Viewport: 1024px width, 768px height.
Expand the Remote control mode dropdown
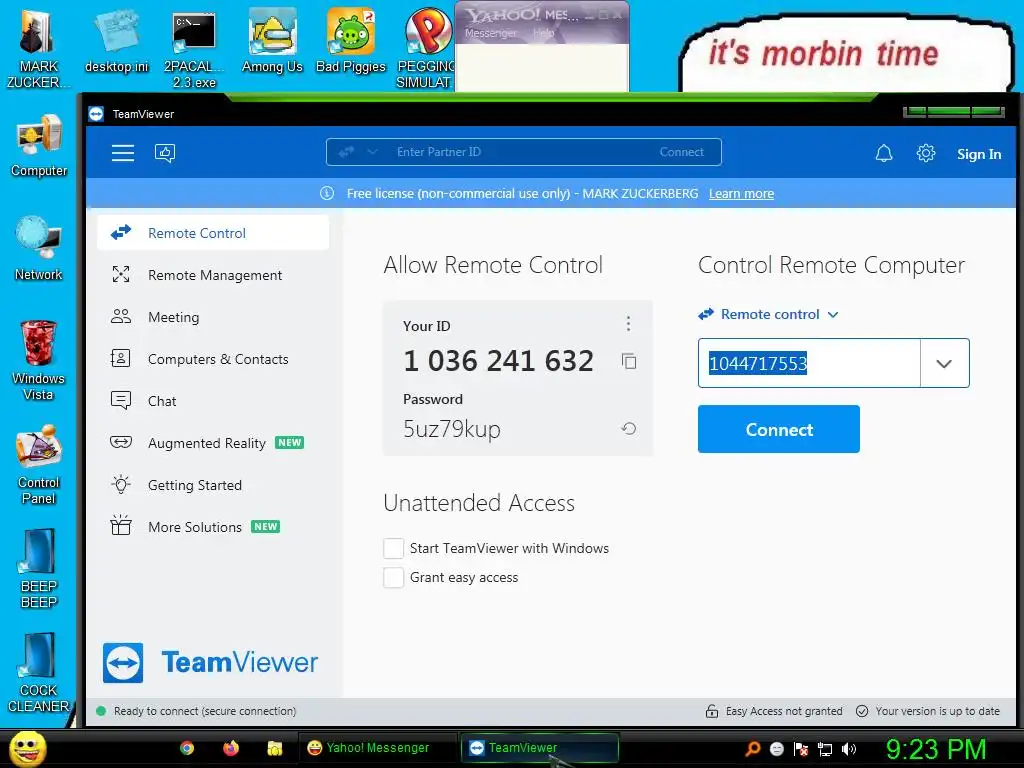[833, 315]
